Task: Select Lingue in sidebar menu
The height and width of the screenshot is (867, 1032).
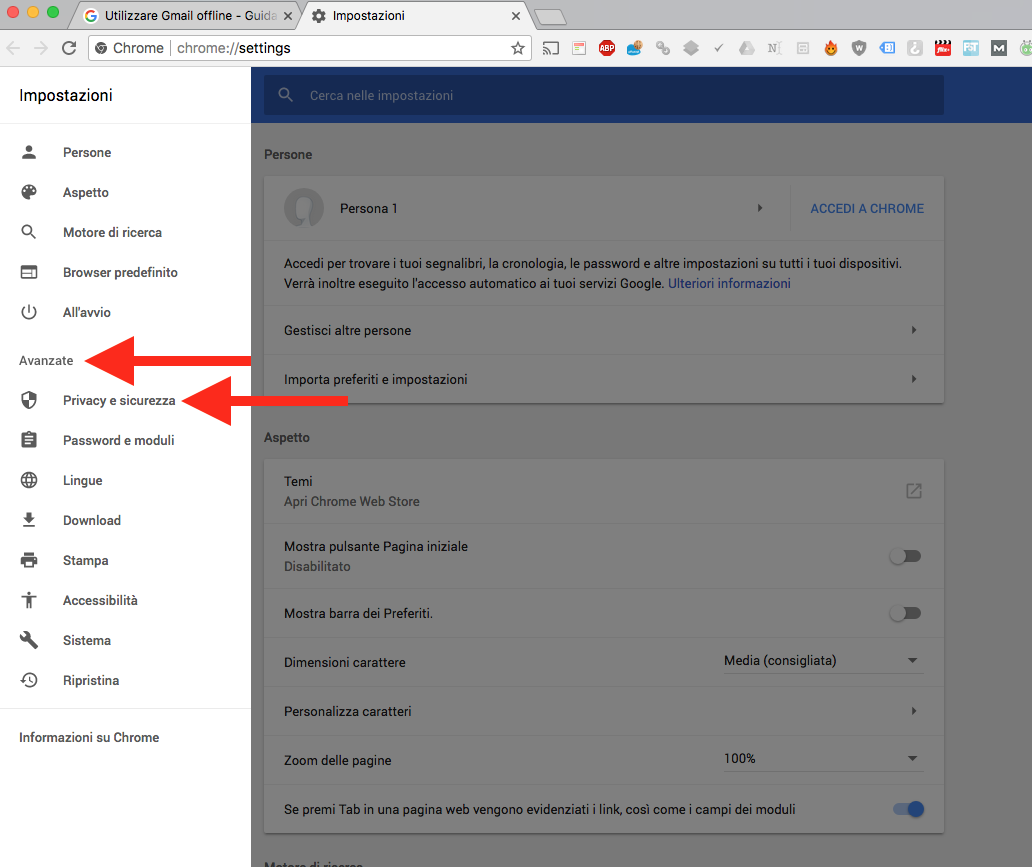Action: tap(83, 481)
